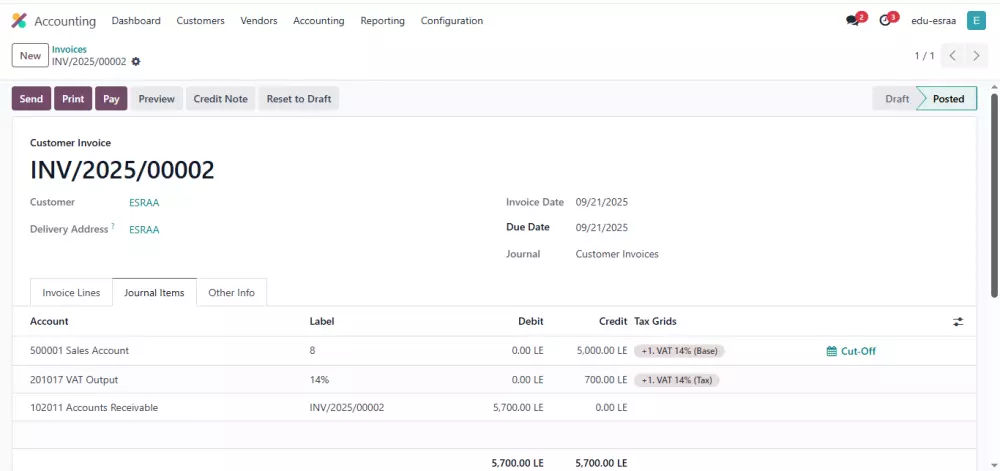This screenshot has height=471, width=1000.
Task: Open the gear actions menu beside invoice number
Action: 135,62
